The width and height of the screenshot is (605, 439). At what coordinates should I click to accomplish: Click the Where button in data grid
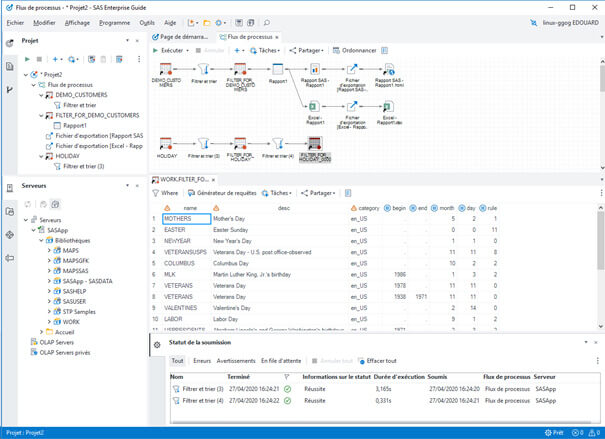[x=165, y=193]
